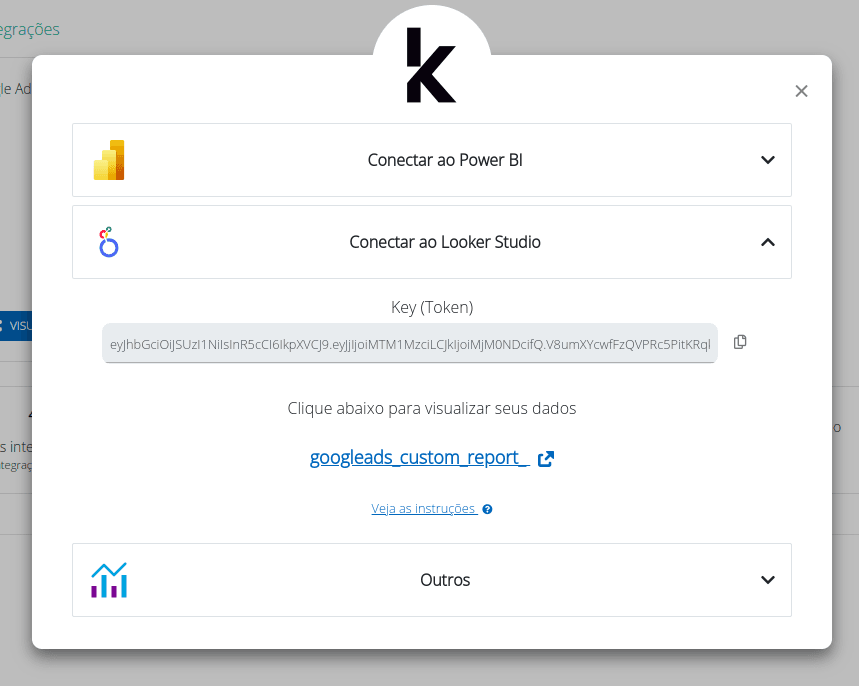Image resolution: width=859 pixels, height=686 pixels.
Task: Copy the token with the copy icon
Action: click(740, 342)
